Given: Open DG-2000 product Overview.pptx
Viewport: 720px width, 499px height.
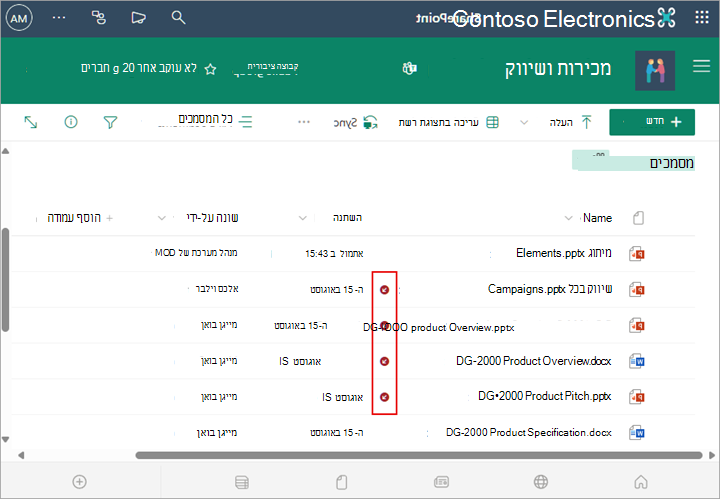Looking at the screenshot, I should point(439,327).
